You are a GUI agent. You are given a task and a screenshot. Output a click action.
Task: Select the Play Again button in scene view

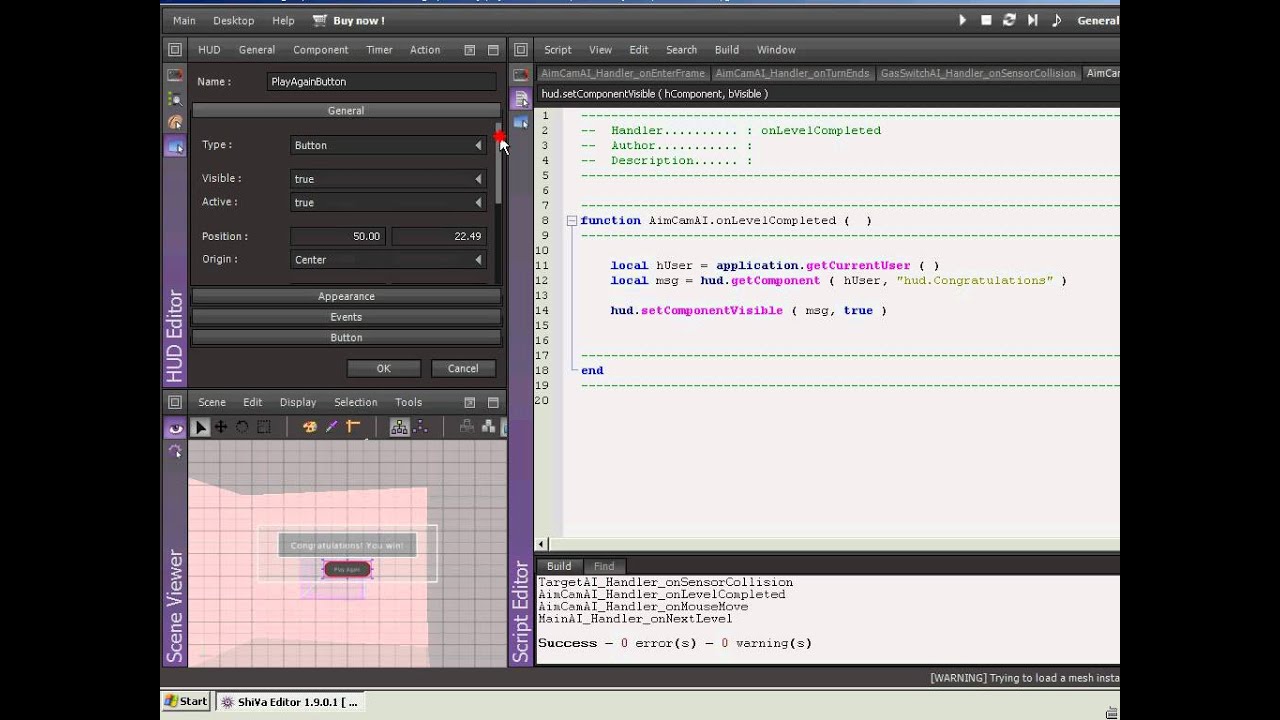click(x=347, y=569)
